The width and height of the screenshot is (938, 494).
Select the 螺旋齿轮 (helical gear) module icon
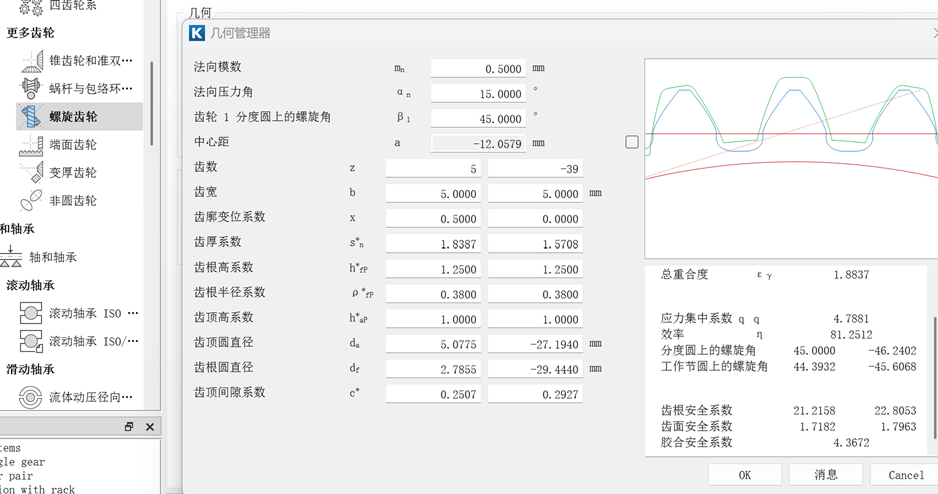pyautogui.click(x=31, y=116)
